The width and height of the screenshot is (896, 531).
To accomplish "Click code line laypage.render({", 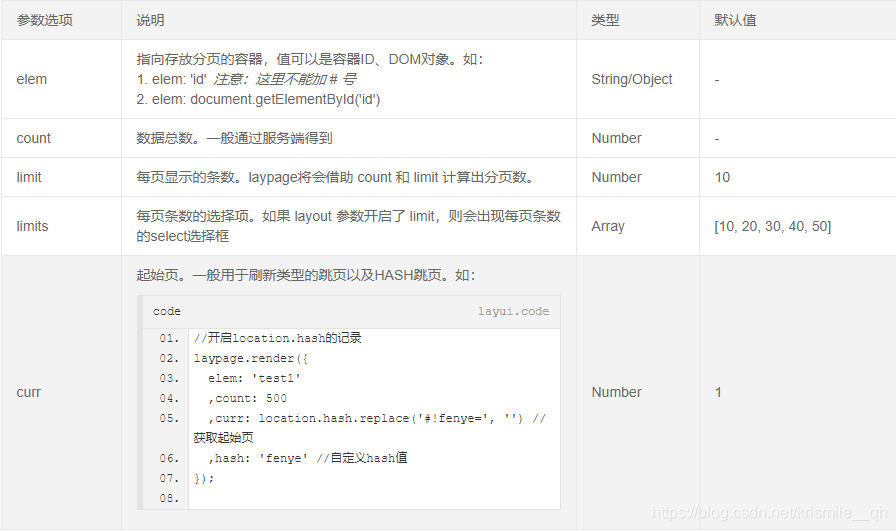I will point(251,358).
